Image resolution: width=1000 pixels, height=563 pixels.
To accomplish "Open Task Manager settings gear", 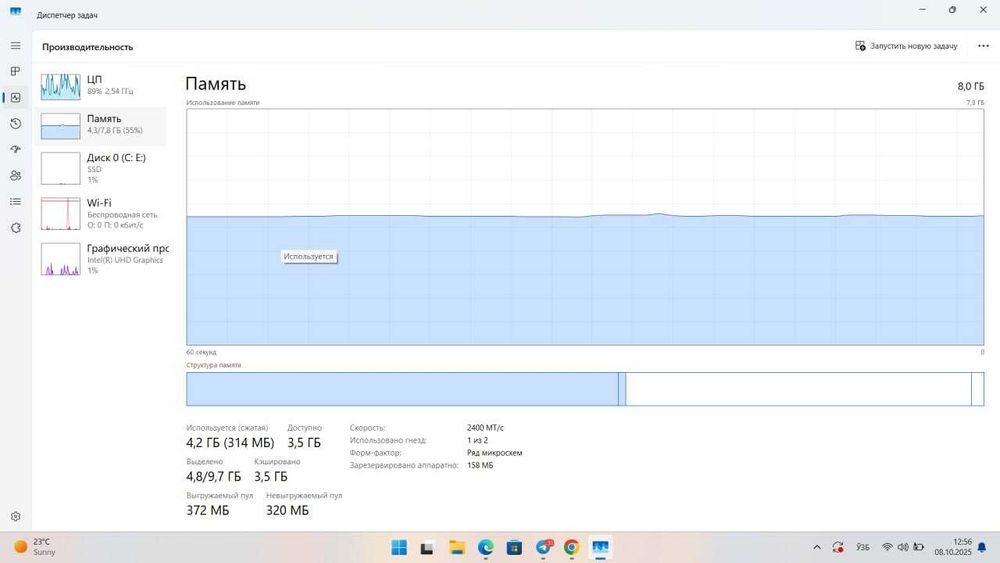I will 15,516.
